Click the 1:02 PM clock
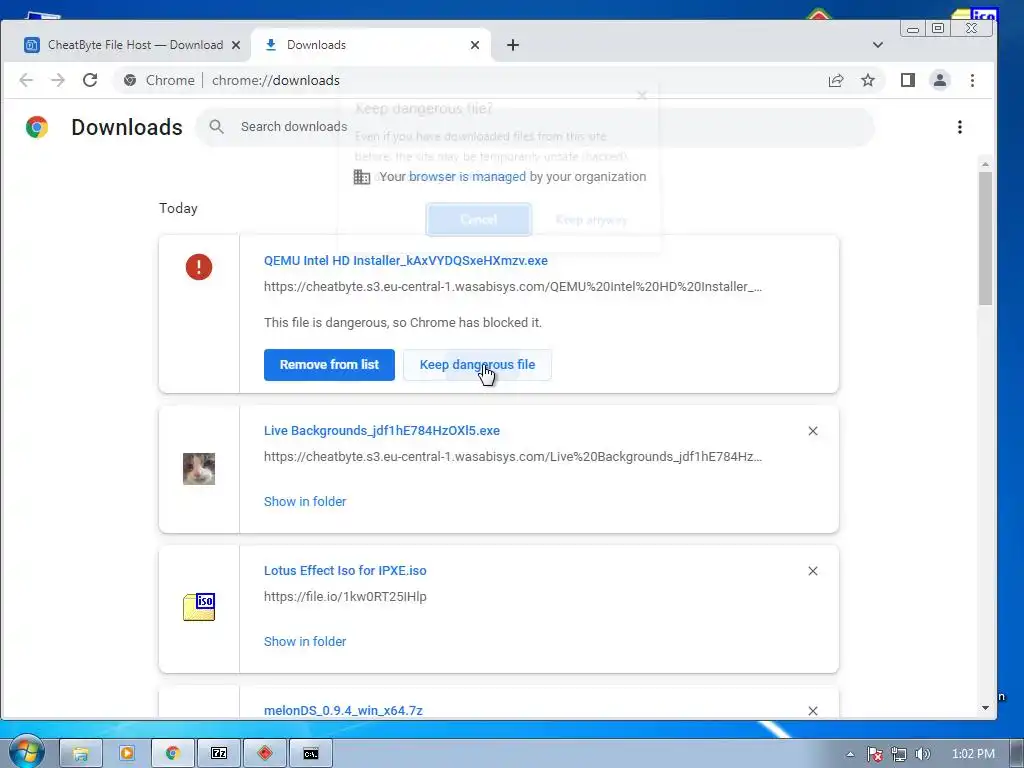The height and width of the screenshot is (768, 1024). click(973, 754)
